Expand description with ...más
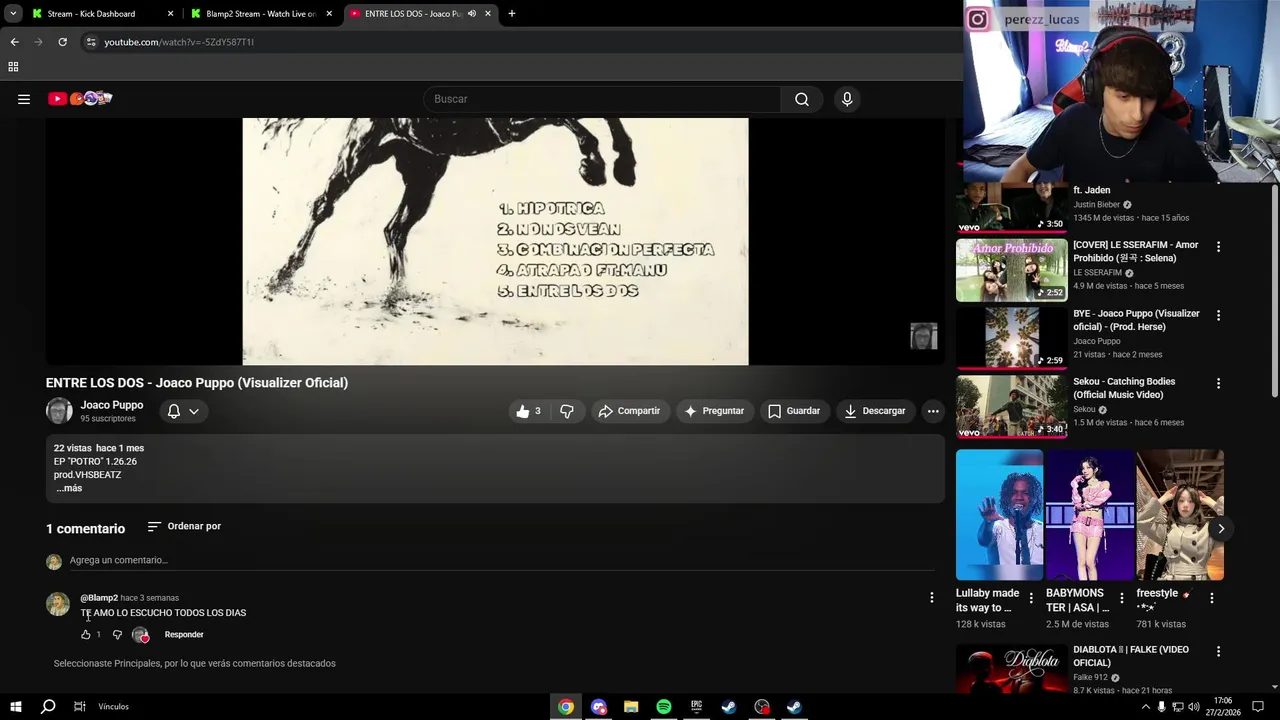1280x720 pixels. [x=69, y=488]
